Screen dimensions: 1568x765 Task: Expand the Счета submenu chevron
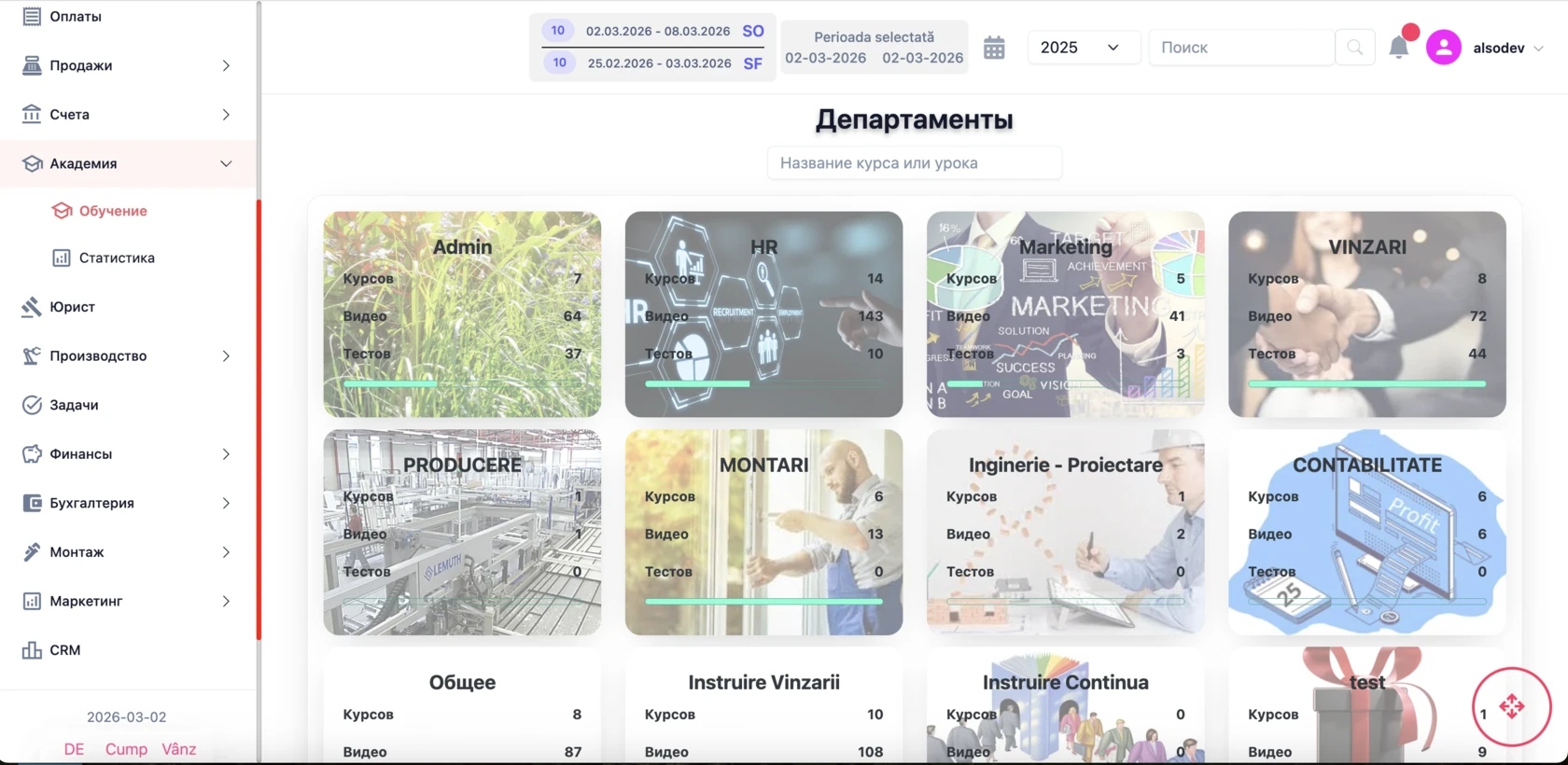[x=226, y=114]
